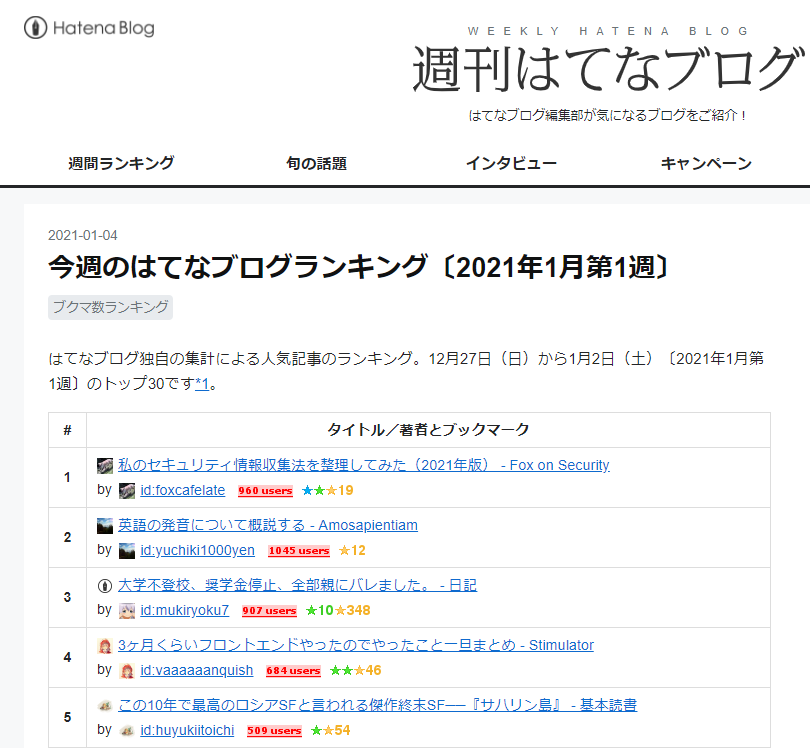This screenshot has width=810, height=748.
Task: Click the ブクマ数ランキング category tag
Action: [x=111, y=307]
